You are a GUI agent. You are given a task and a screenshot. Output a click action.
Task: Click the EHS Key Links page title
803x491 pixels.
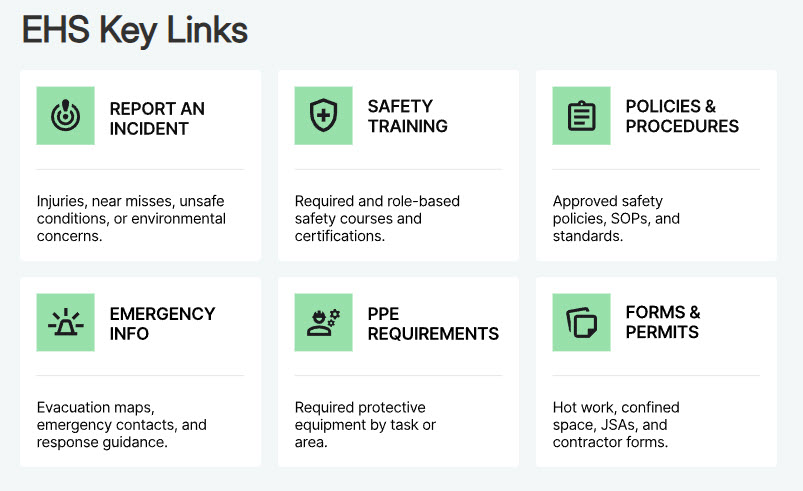point(135,30)
